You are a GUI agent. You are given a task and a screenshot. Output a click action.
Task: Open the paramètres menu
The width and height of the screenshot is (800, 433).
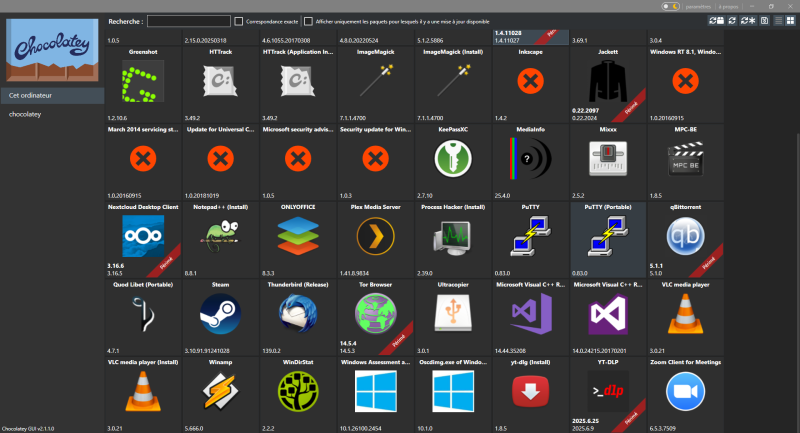coord(698,7)
